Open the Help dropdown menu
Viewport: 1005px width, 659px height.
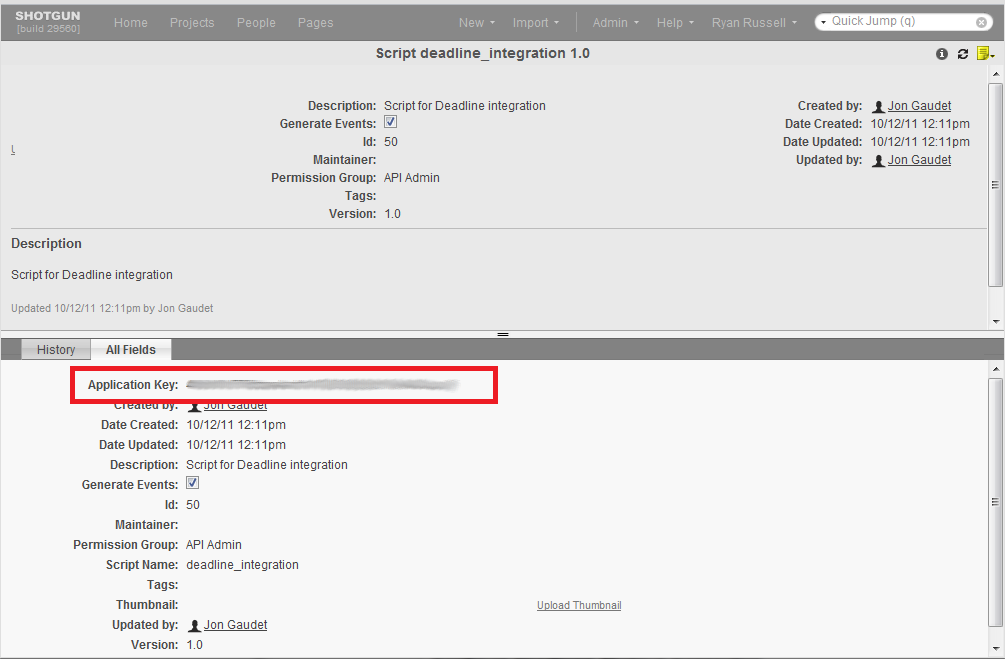click(675, 22)
